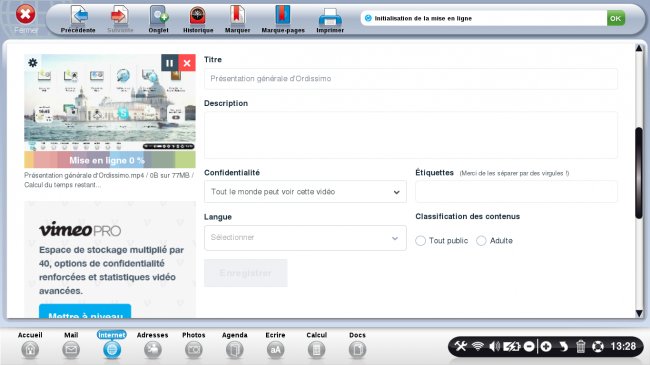Open the Adresses contacts application

pos(153,345)
